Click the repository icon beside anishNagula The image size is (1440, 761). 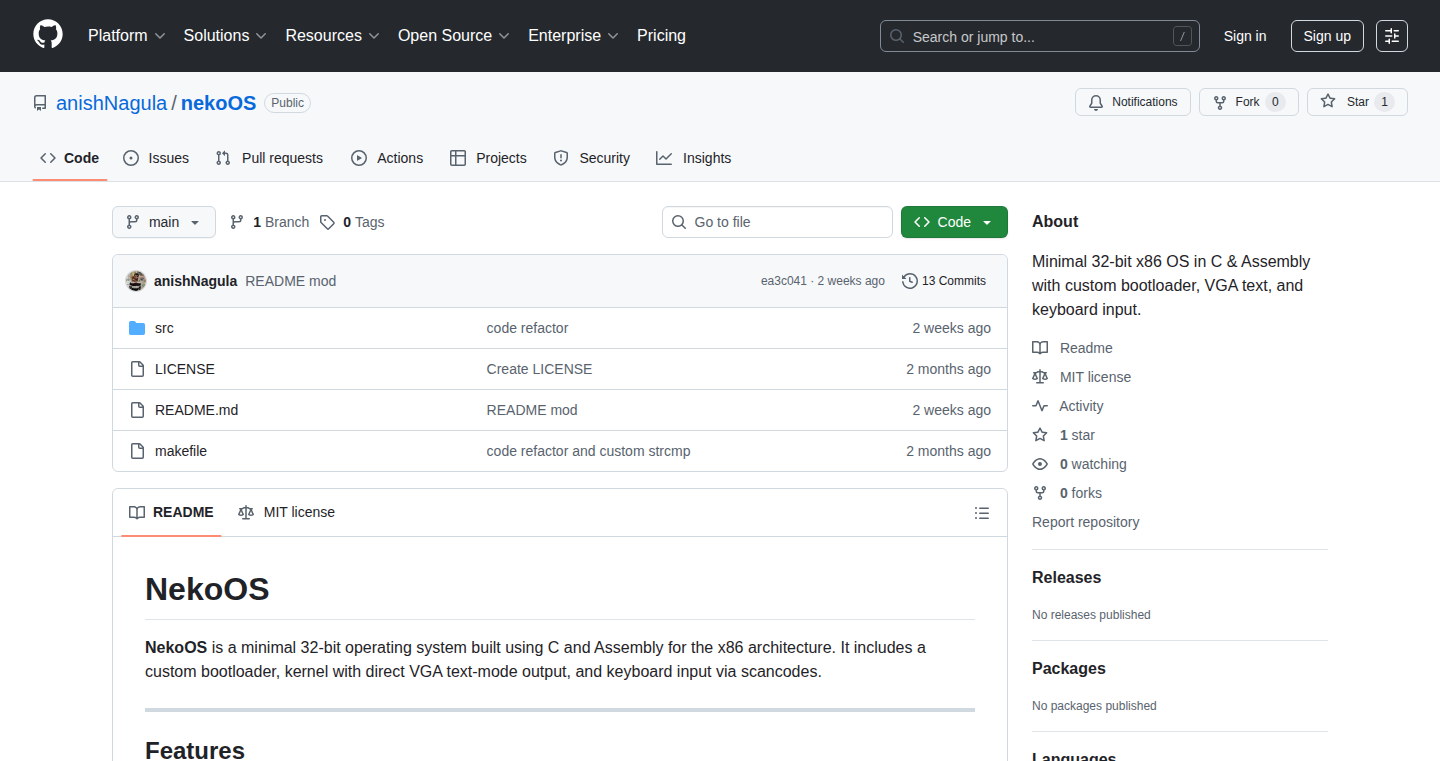(40, 103)
